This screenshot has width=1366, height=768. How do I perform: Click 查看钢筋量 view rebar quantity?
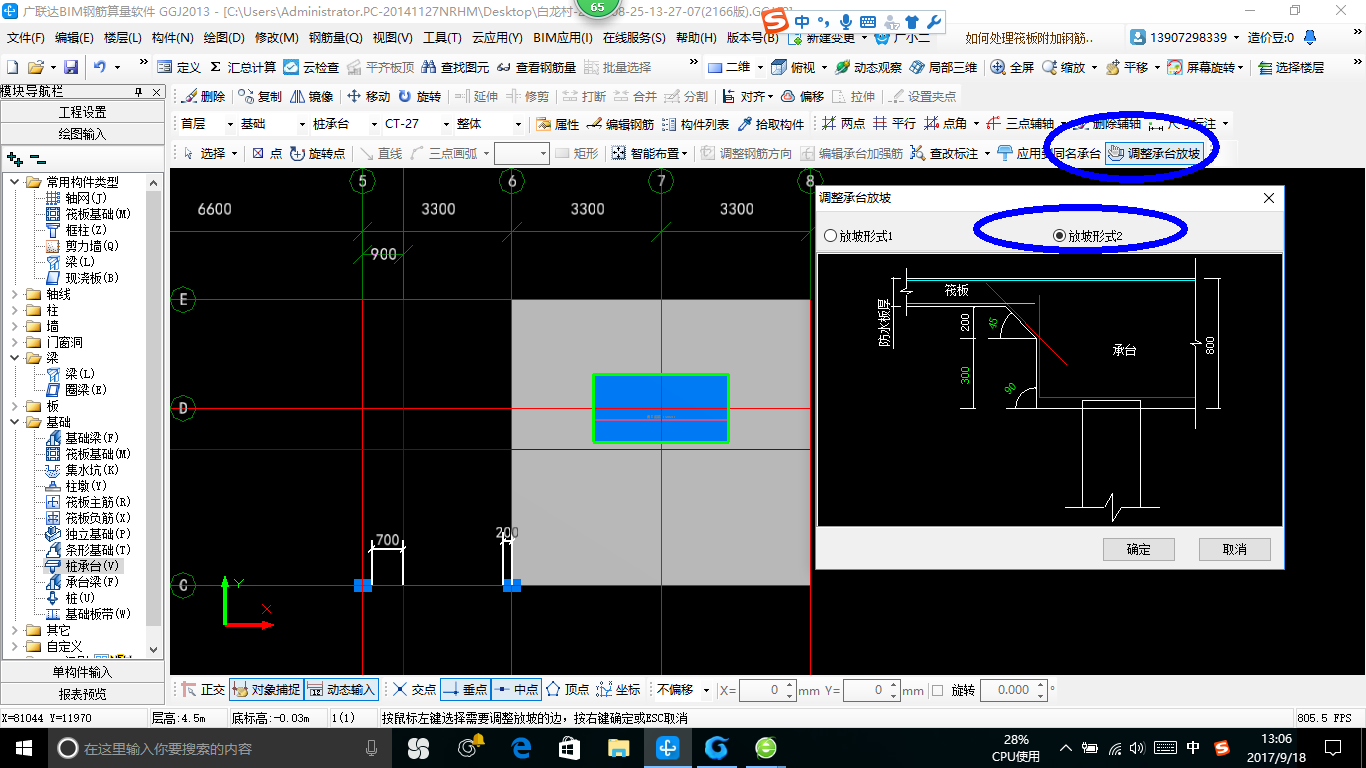tap(536, 67)
